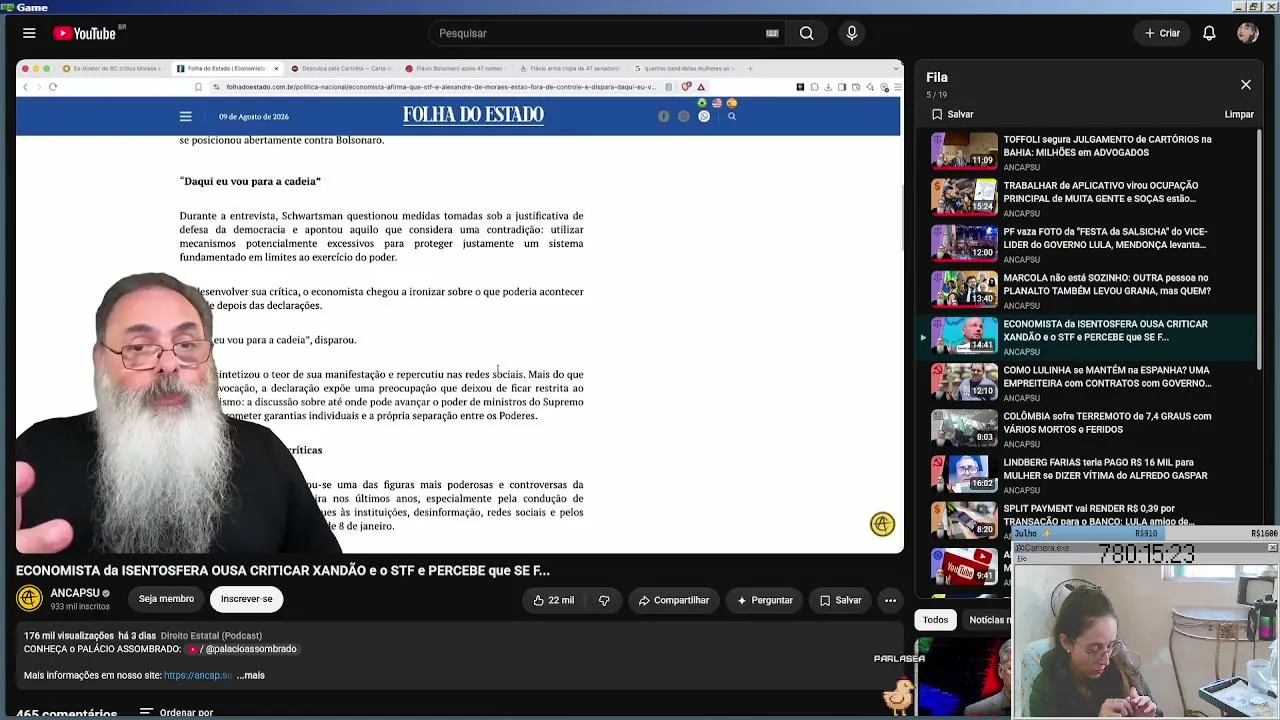Click the Fila queue heading
The height and width of the screenshot is (720, 1280).
[x=937, y=77]
